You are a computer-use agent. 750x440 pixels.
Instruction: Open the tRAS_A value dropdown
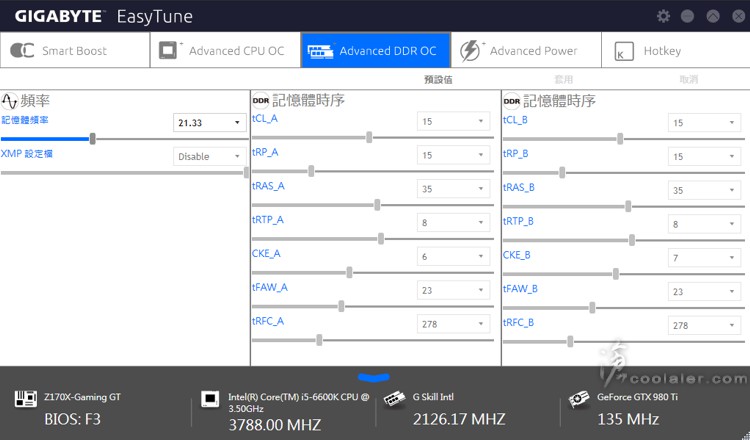pos(453,189)
